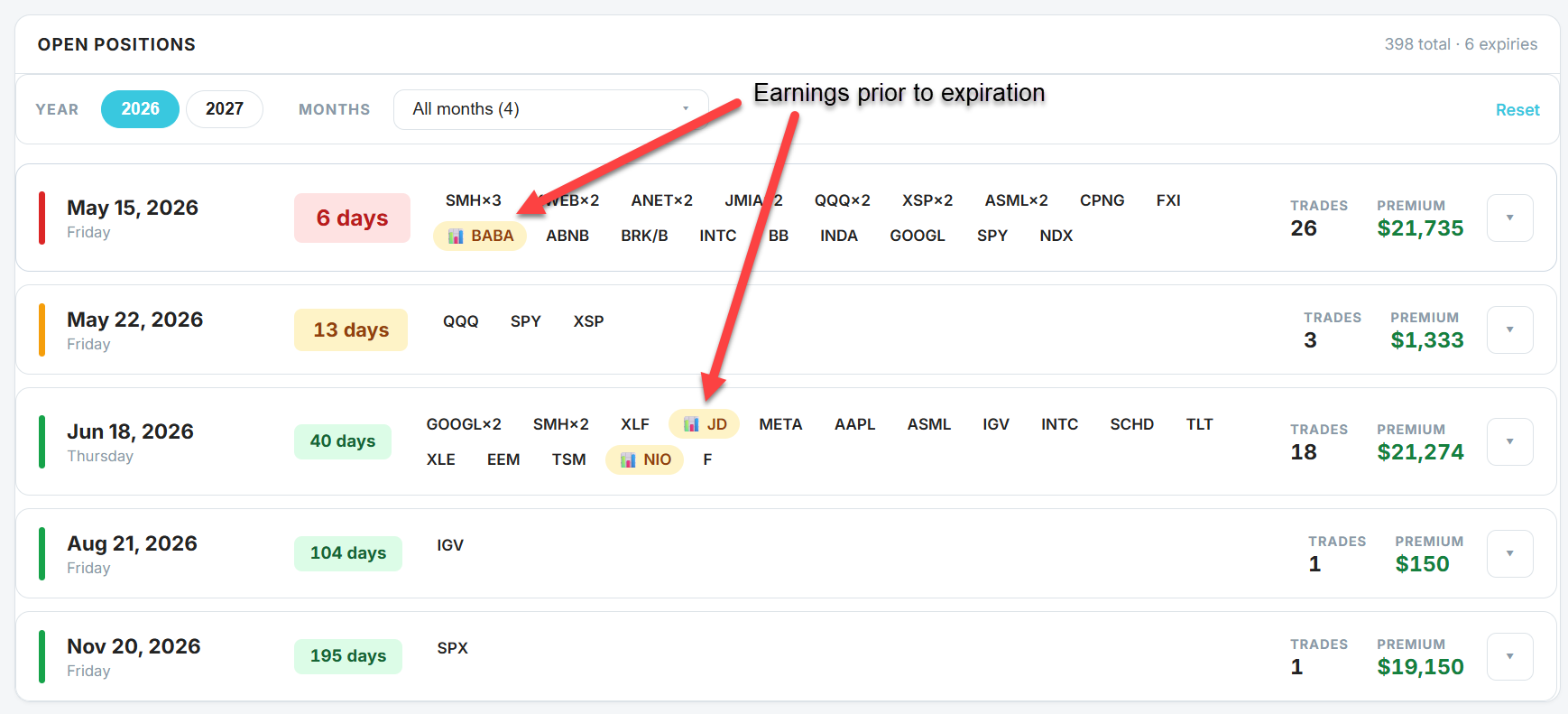
Task: Click the XLE ticker
Action: pos(440,459)
